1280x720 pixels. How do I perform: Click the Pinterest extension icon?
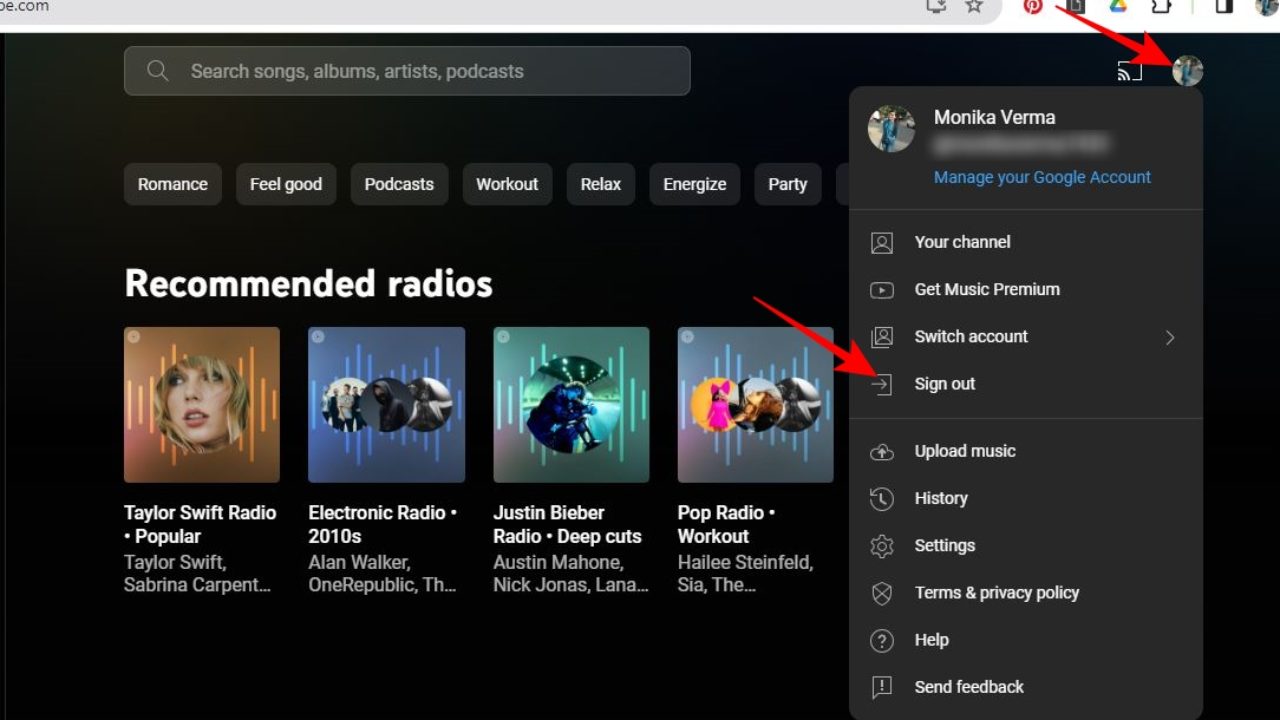[x=1032, y=6]
